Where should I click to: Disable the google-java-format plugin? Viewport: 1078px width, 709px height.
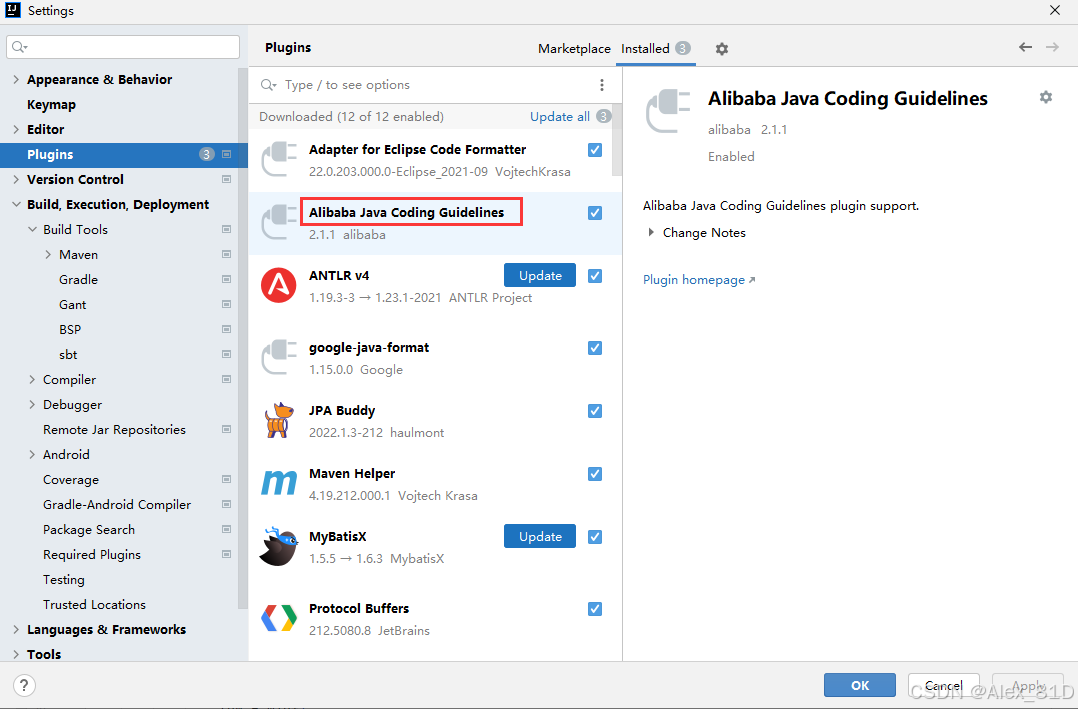(595, 348)
